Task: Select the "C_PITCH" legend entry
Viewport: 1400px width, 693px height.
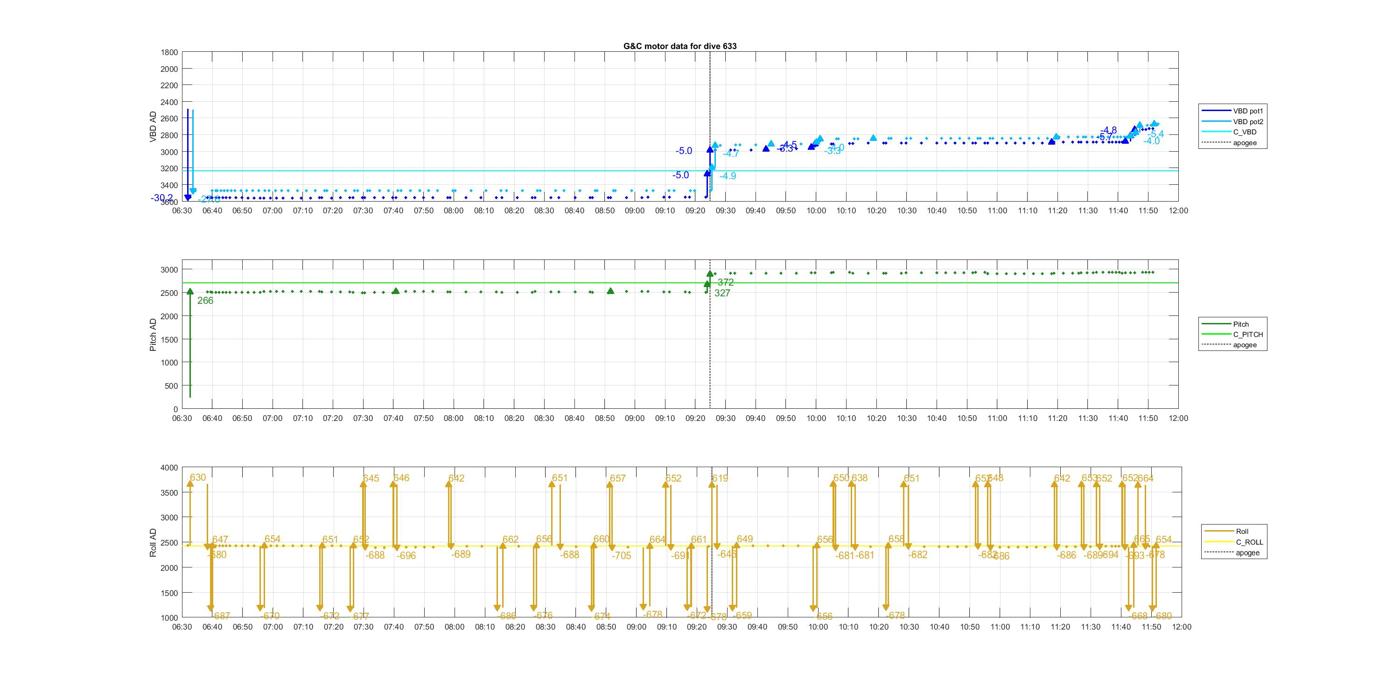Action: (1248, 335)
